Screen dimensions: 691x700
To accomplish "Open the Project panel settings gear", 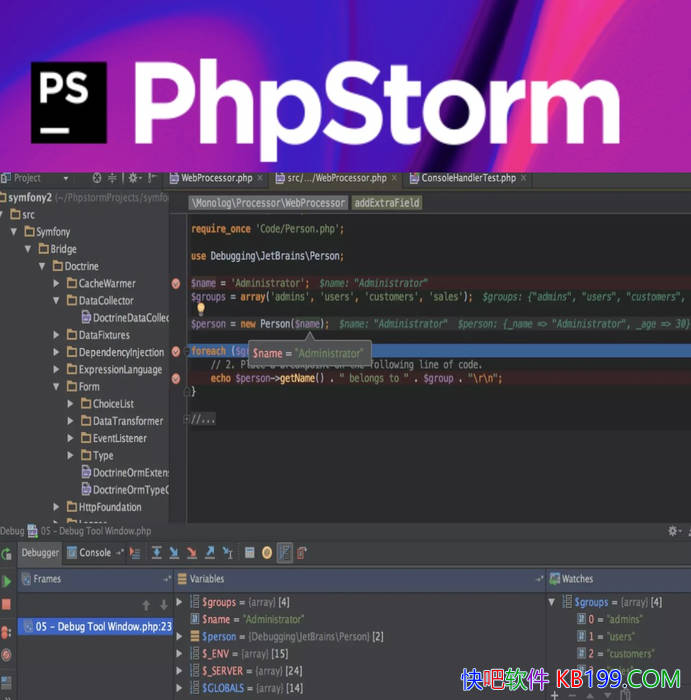I will tap(134, 179).
